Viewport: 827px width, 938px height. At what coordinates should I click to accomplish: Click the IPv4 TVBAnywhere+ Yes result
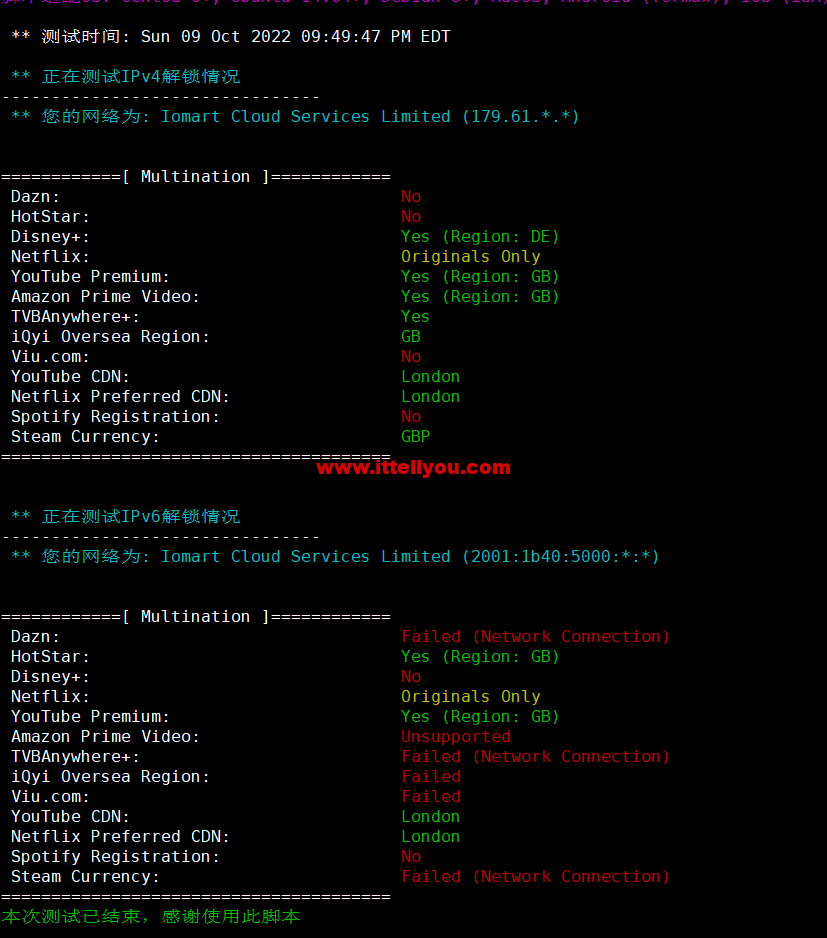click(x=415, y=317)
